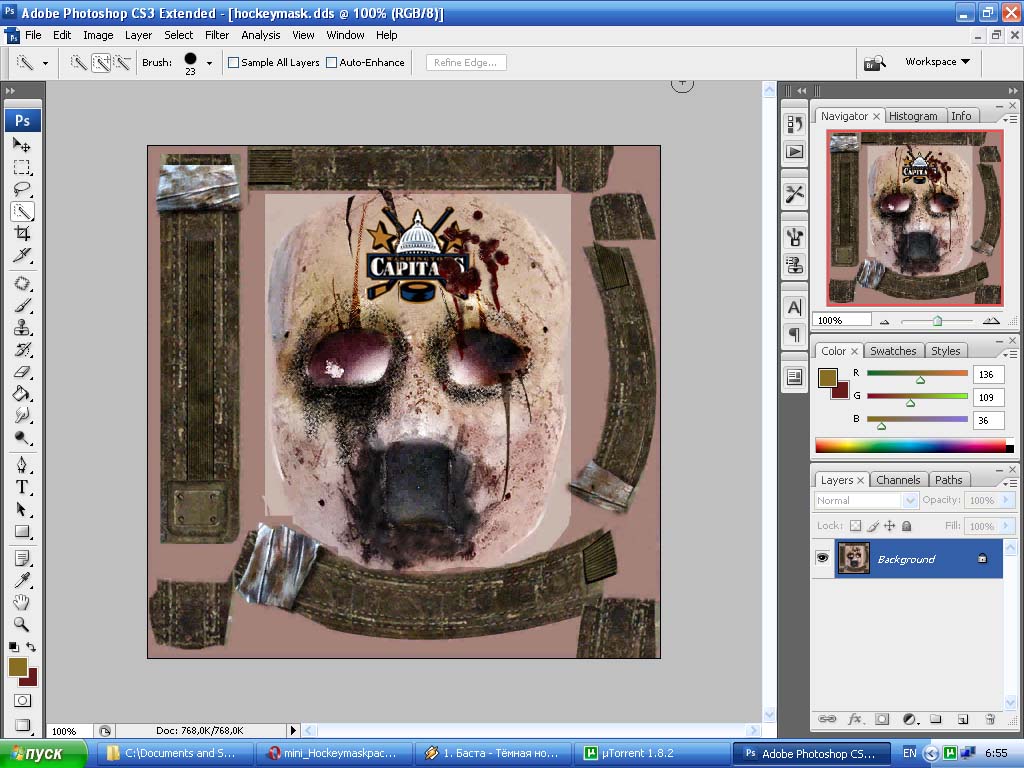
Task: Select the Paint Bucket tool
Action: [x=22, y=393]
